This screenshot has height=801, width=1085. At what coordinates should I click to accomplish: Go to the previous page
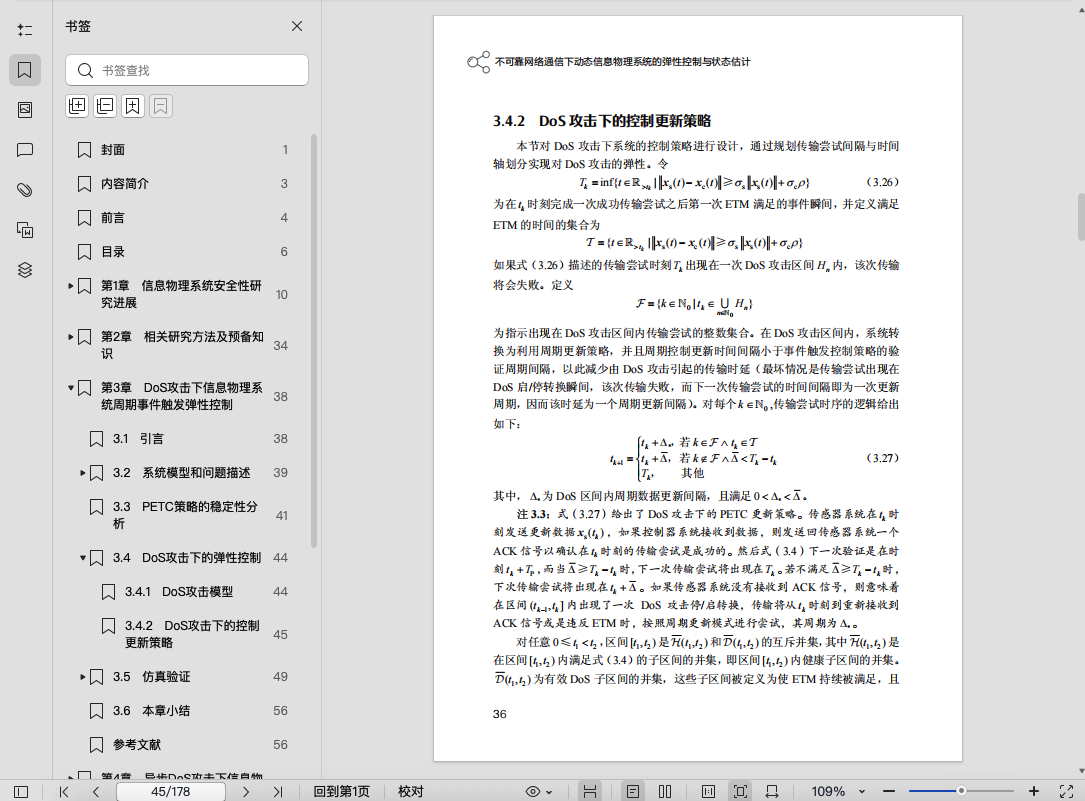[96, 791]
